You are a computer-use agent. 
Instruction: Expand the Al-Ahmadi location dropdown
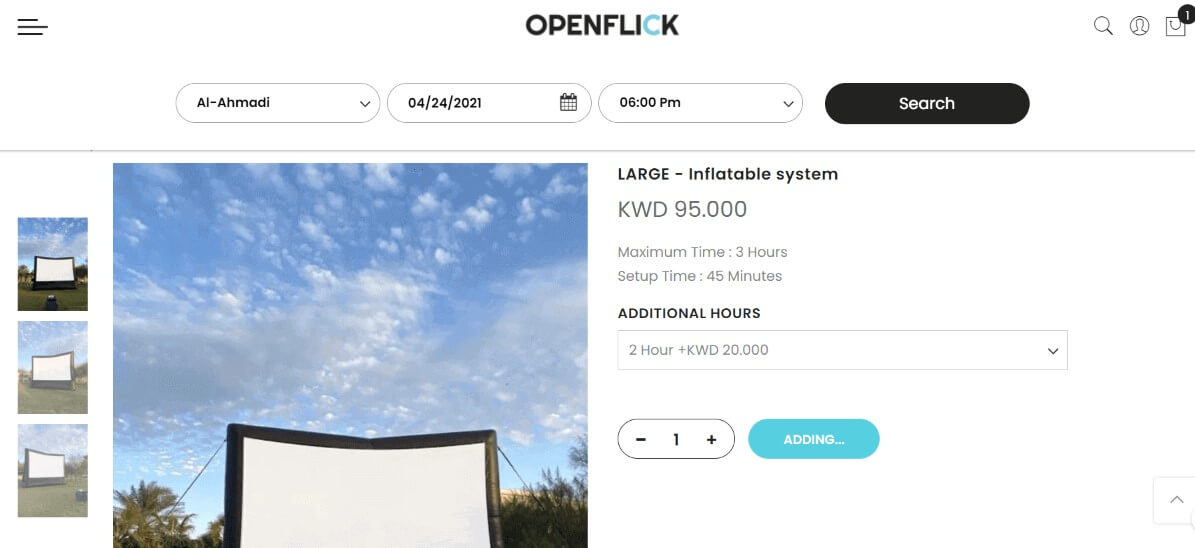[x=277, y=103]
